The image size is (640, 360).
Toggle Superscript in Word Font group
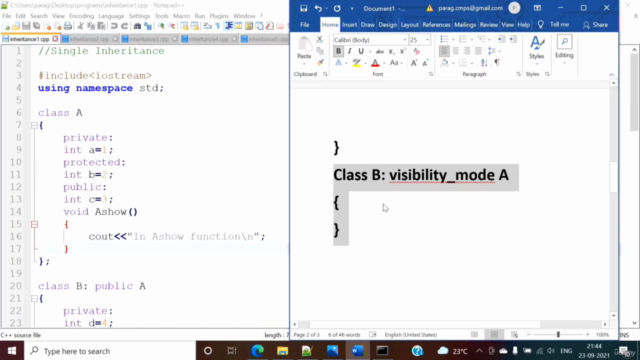[x=402, y=51]
